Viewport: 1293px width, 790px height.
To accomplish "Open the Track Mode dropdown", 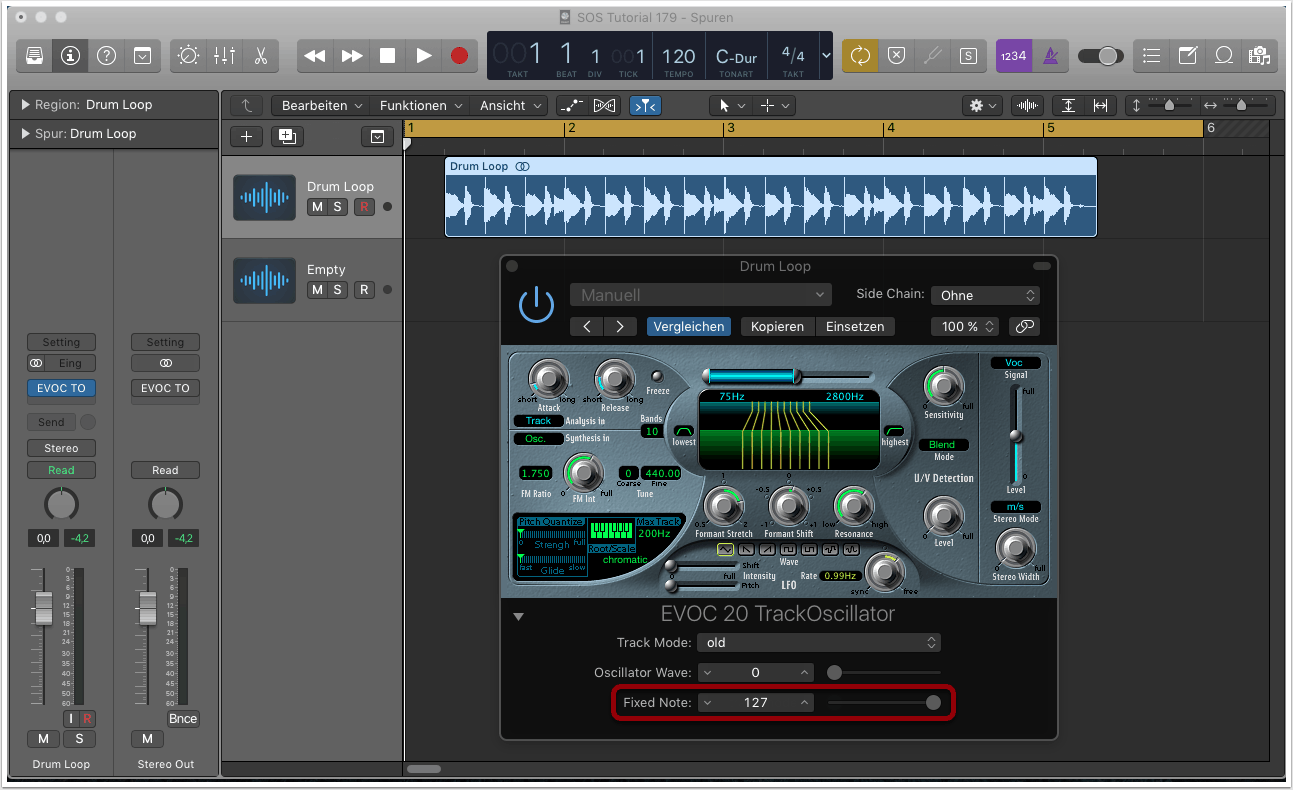I will coord(819,642).
